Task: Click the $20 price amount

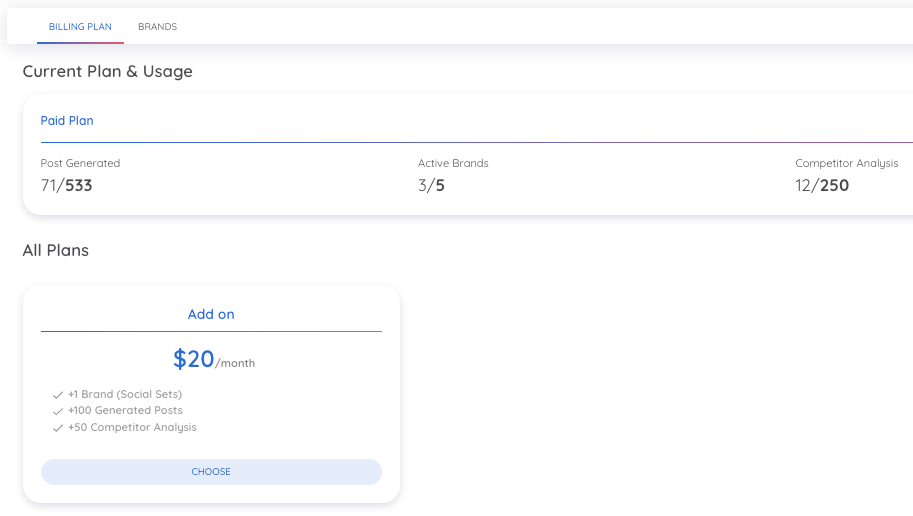Action: point(194,359)
